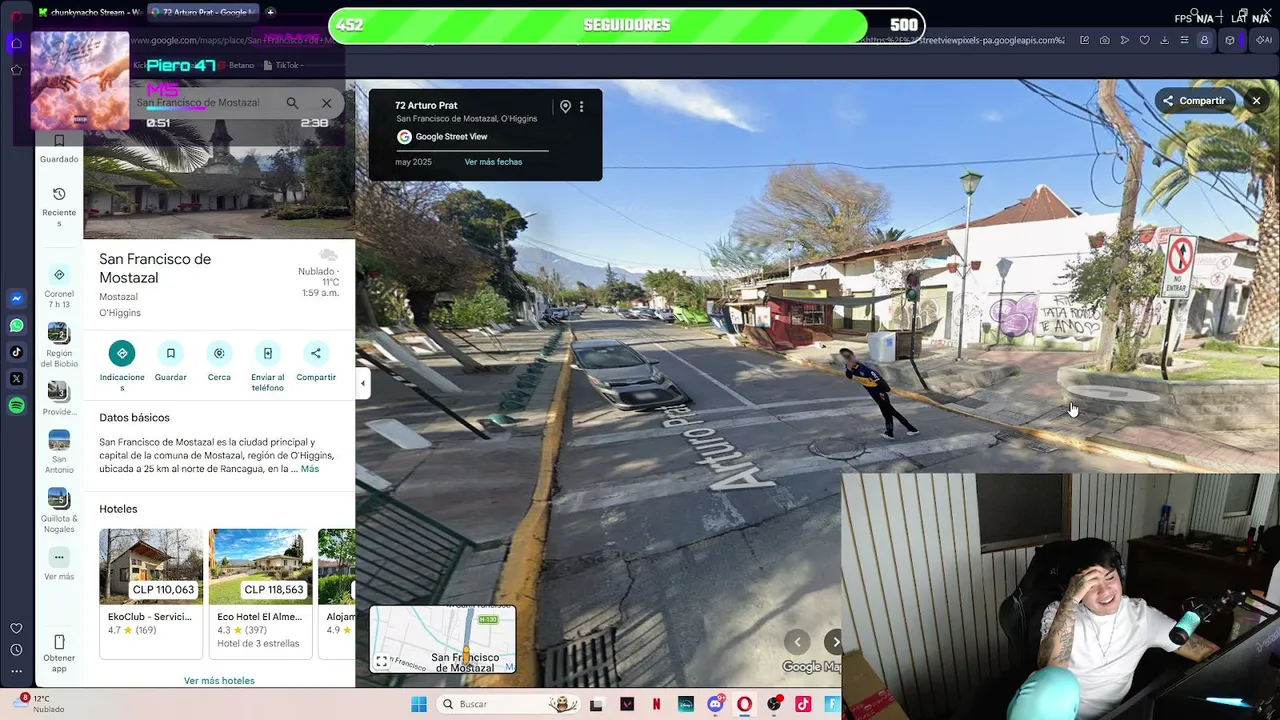Open the Recientes history panel
Screen dimensions: 1280x720
(x=59, y=207)
